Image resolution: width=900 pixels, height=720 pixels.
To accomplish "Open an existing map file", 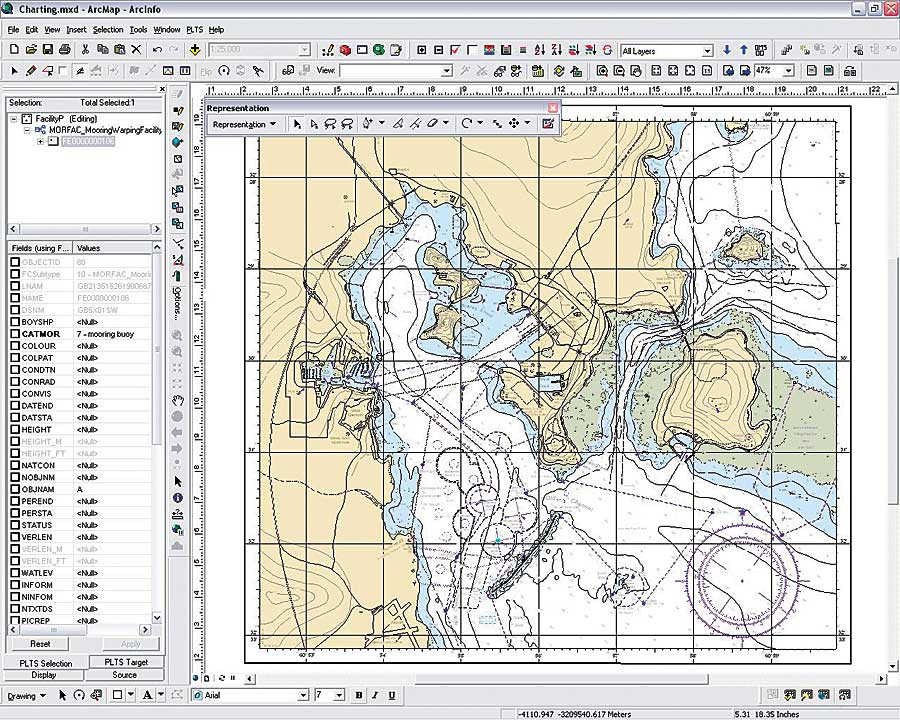I will [x=32, y=50].
